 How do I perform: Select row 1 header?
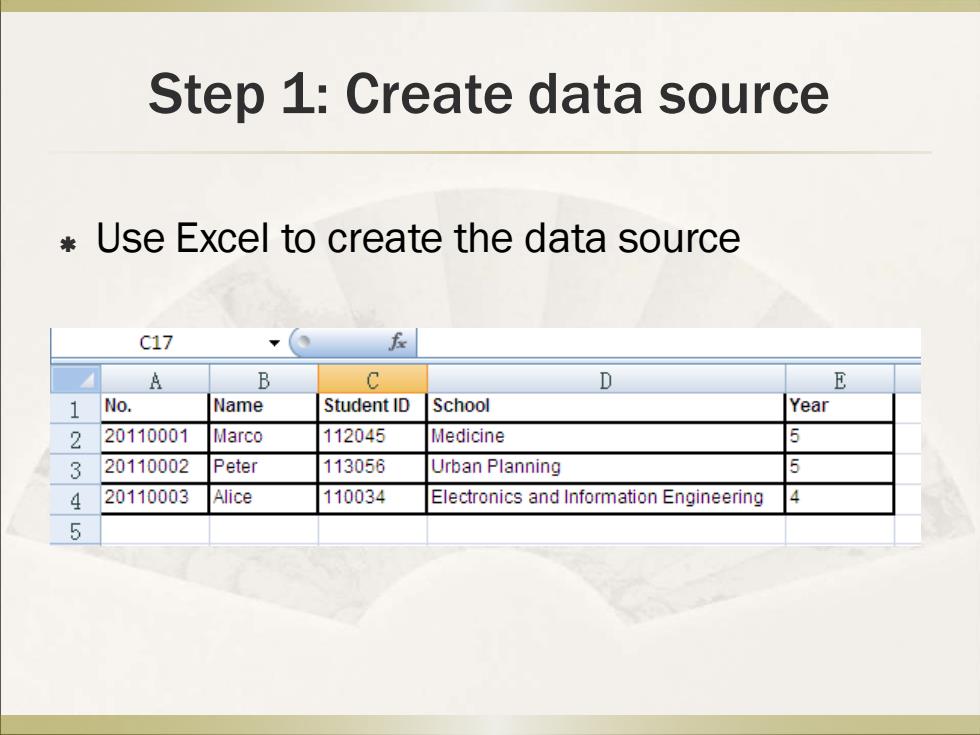pyautogui.click(x=76, y=408)
